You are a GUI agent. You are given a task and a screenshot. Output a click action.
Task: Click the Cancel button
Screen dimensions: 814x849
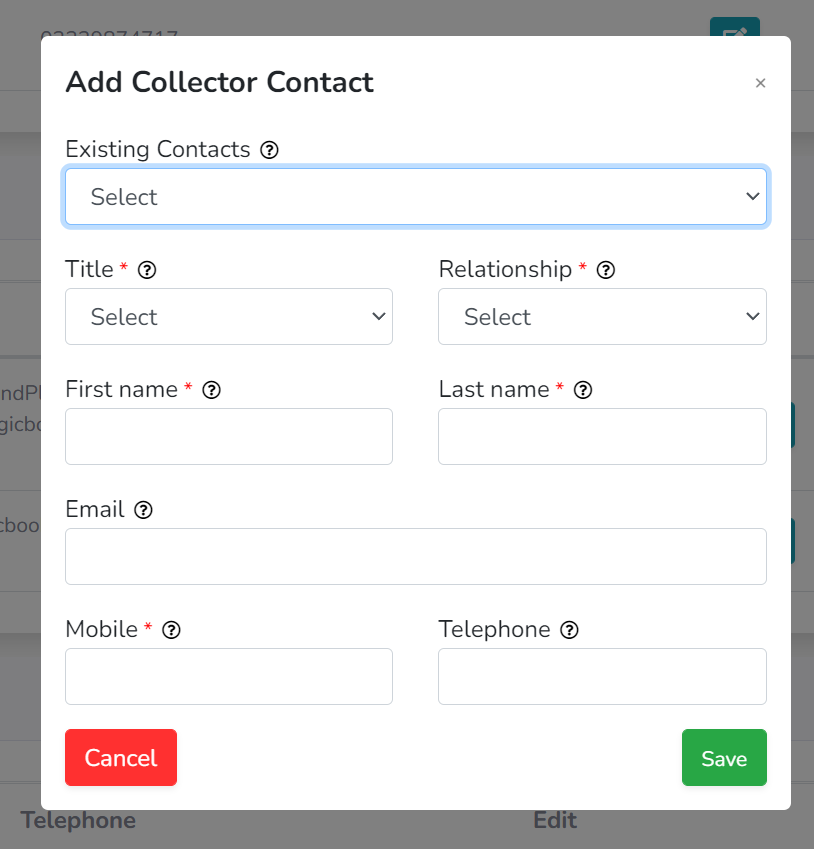[121, 757]
